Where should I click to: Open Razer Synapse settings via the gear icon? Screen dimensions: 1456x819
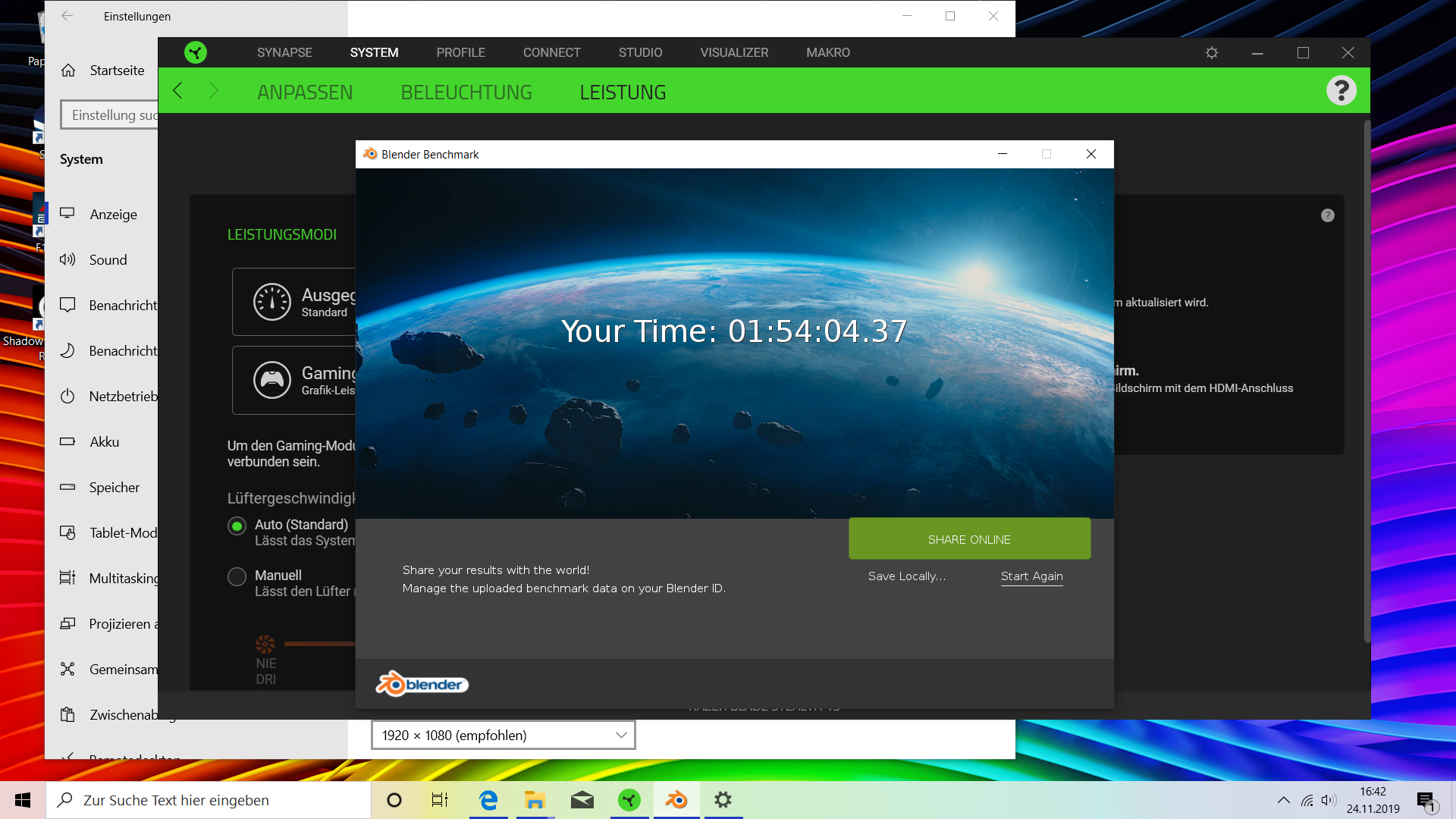[x=1211, y=52]
